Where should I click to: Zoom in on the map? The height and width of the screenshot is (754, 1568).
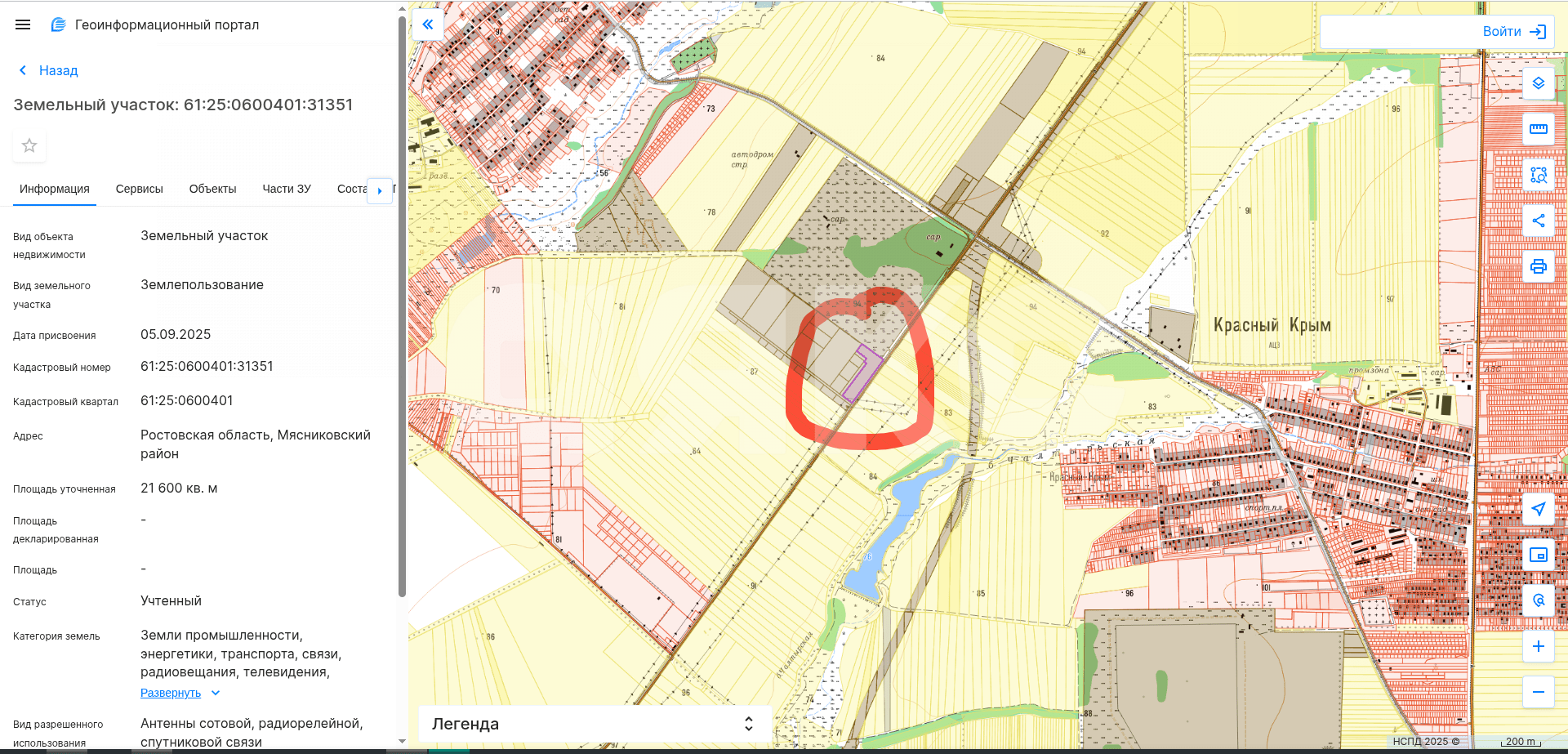[1538, 646]
